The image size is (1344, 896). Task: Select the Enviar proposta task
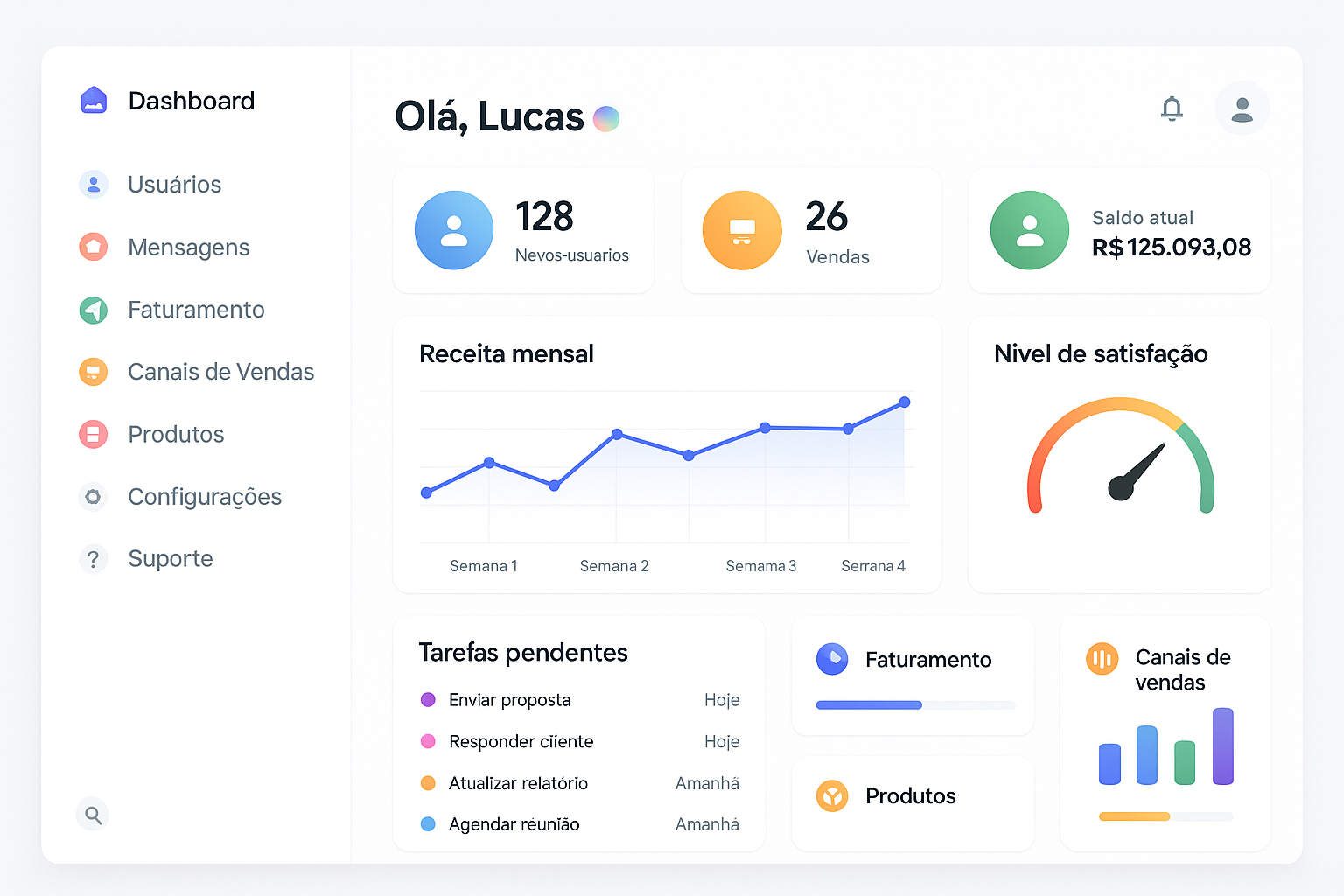[509, 700]
